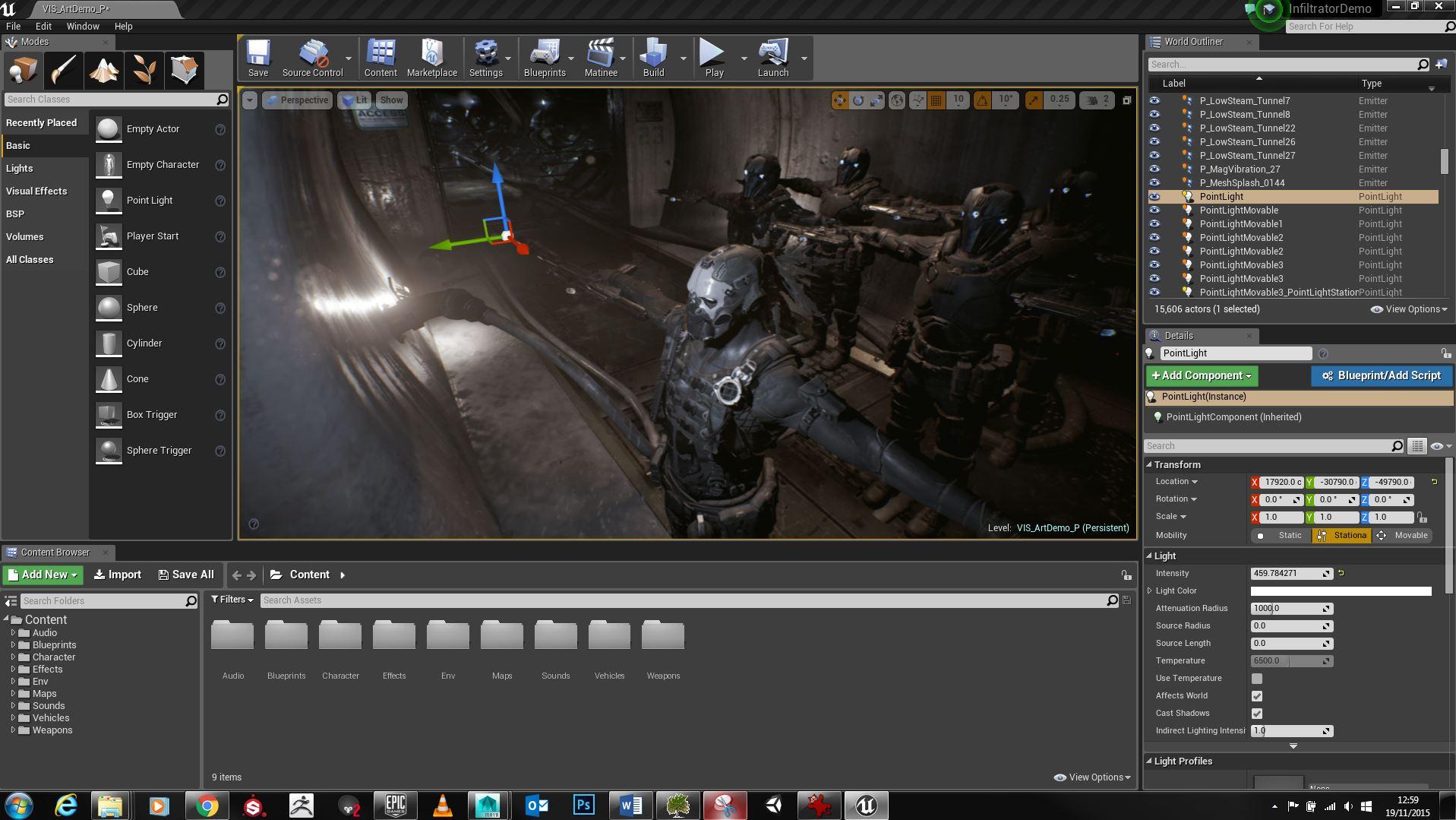Viewport: 1456px width, 820px height.
Task: Select Visual Effects category
Action: [x=36, y=192]
